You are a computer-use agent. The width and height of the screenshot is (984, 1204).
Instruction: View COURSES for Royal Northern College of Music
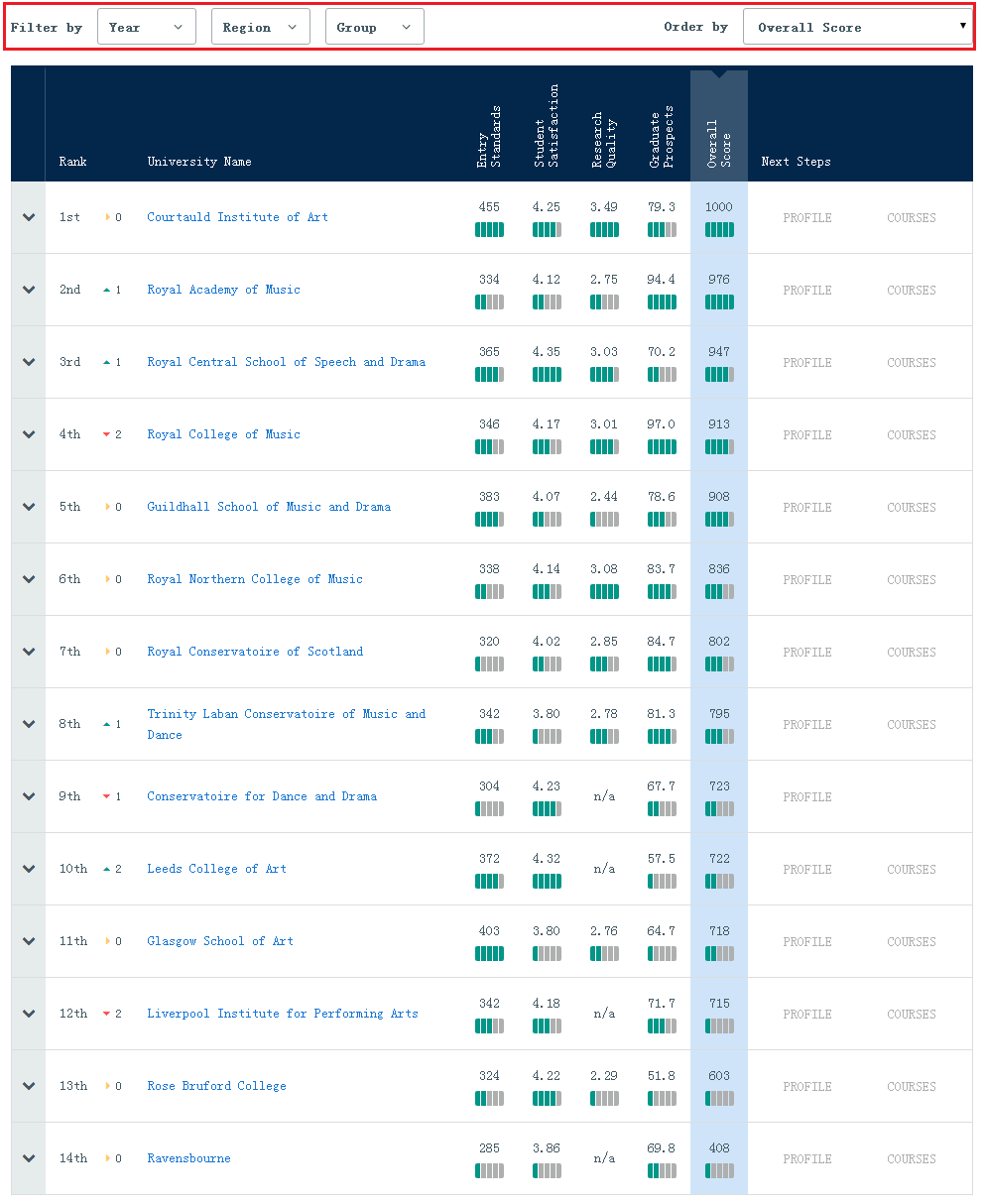[912, 580]
